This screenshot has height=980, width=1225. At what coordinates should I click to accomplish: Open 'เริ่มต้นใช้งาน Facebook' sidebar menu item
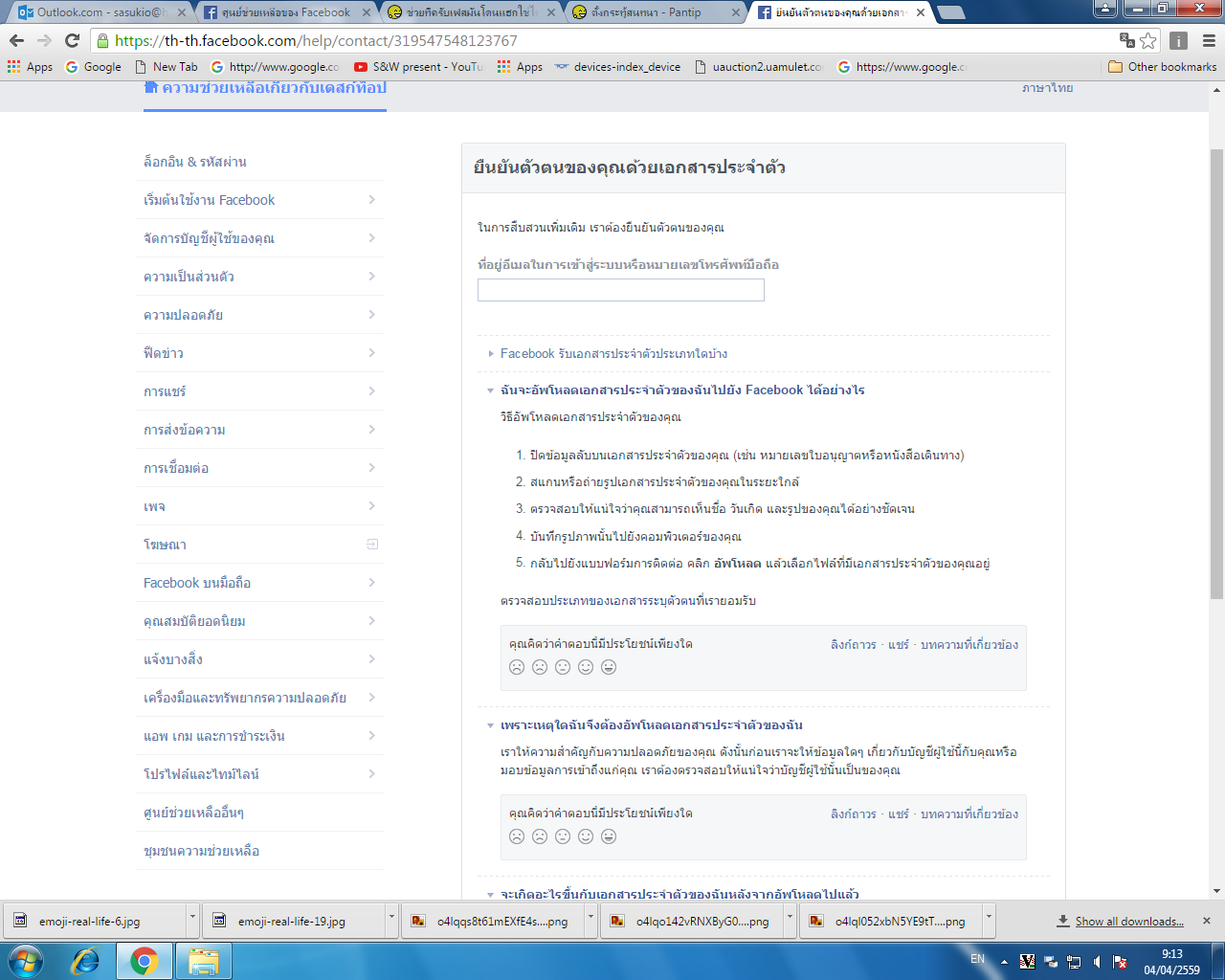(260, 200)
